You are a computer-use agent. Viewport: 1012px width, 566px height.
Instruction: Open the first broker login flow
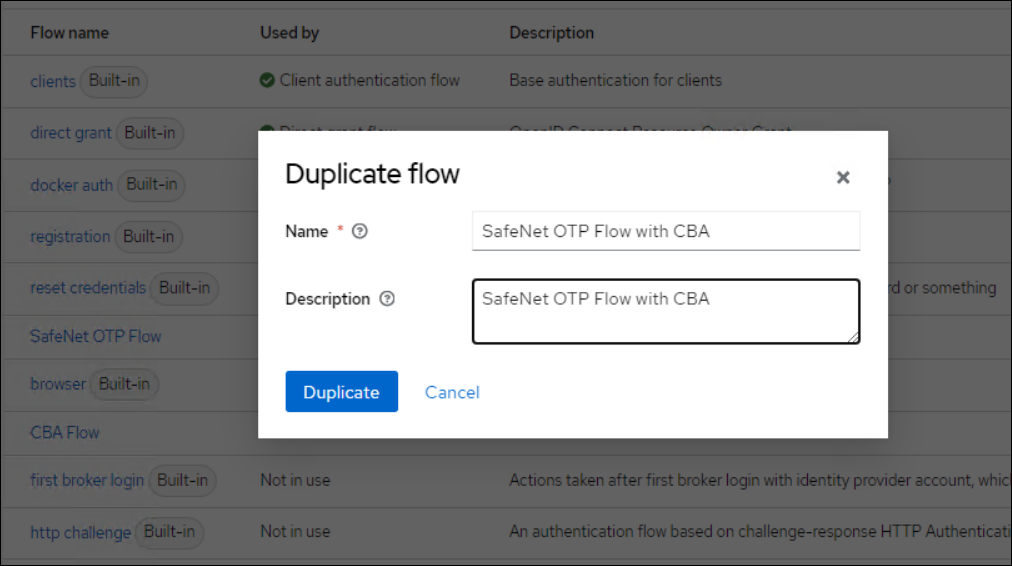87,480
